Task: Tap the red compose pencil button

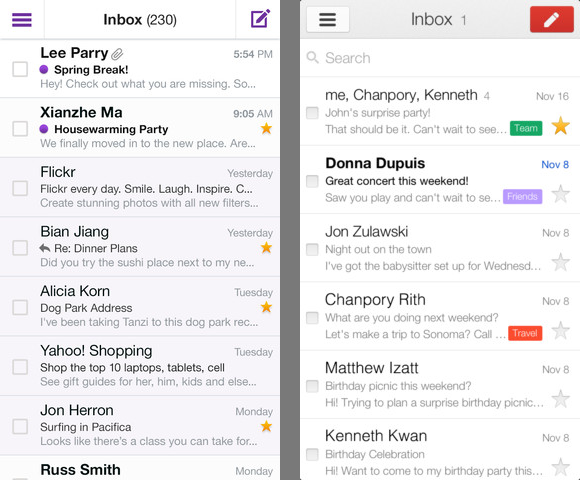Action: pos(552,19)
